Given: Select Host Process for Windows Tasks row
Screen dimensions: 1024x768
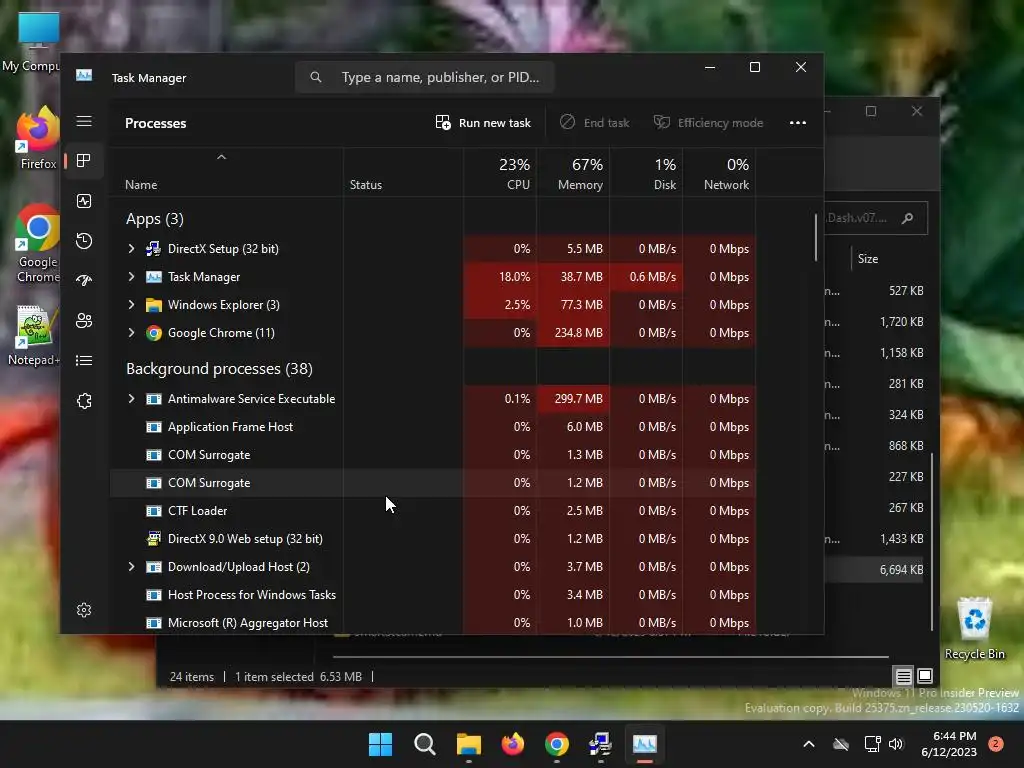Looking at the screenshot, I should pos(433,595).
